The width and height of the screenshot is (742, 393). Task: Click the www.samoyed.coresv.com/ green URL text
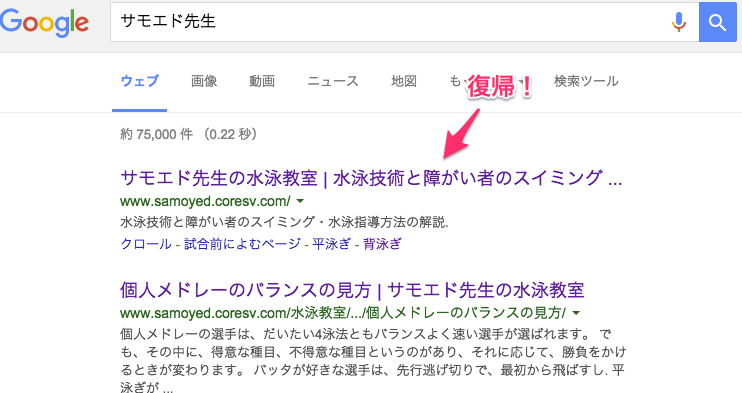[x=205, y=201]
